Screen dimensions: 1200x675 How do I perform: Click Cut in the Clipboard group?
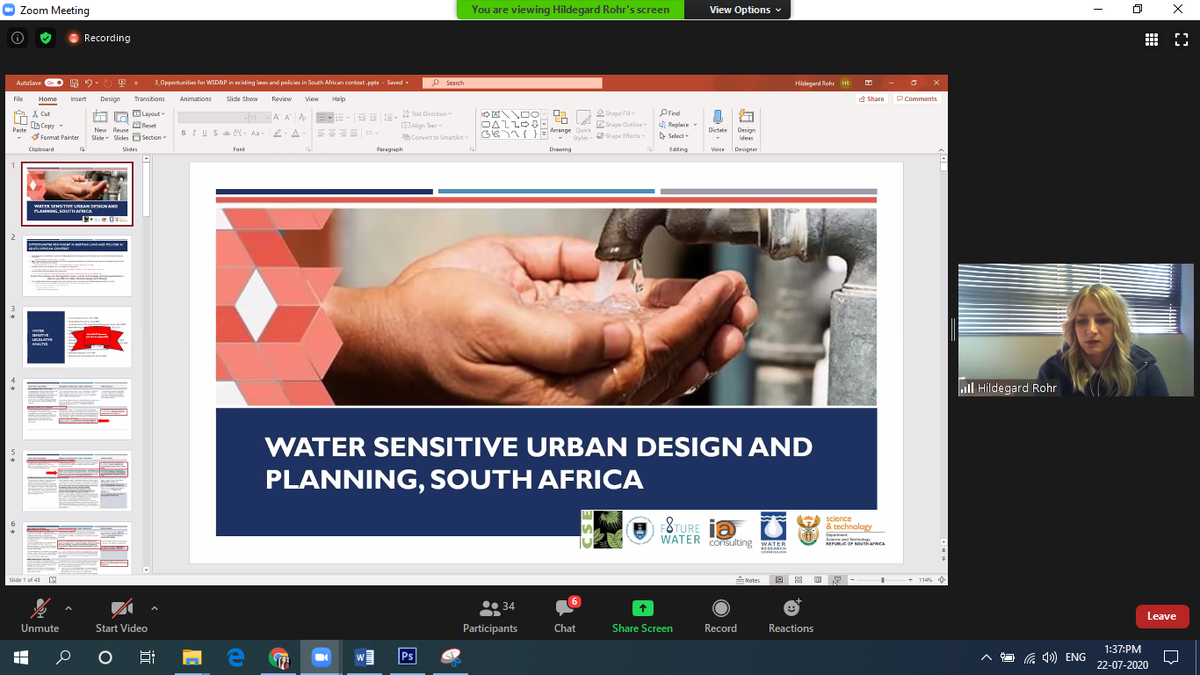[x=41, y=114]
